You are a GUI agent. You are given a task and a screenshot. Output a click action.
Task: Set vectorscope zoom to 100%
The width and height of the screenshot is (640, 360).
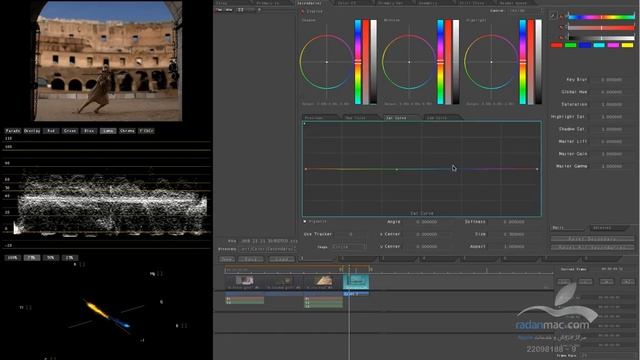pyautogui.click(x=13, y=258)
